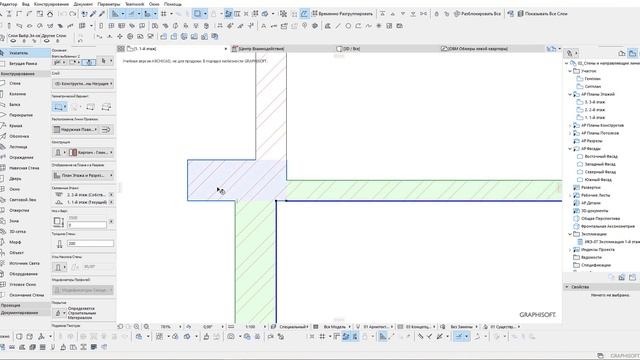Select the Колонна (Column) tool
The width and height of the screenshot is (640, 360).
tap(17, 94)
